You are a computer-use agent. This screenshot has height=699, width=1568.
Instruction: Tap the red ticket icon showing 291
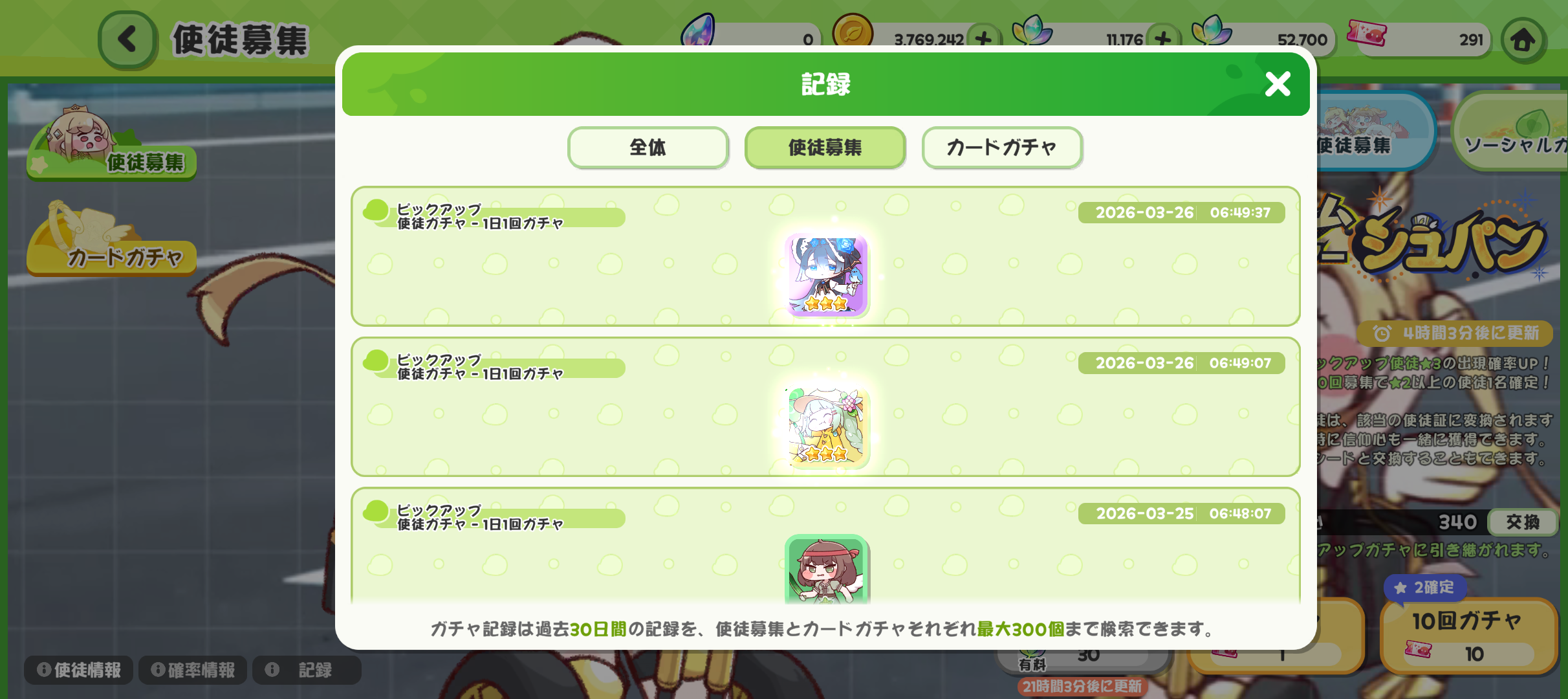pyautogui.click(x=1366, y=34)
